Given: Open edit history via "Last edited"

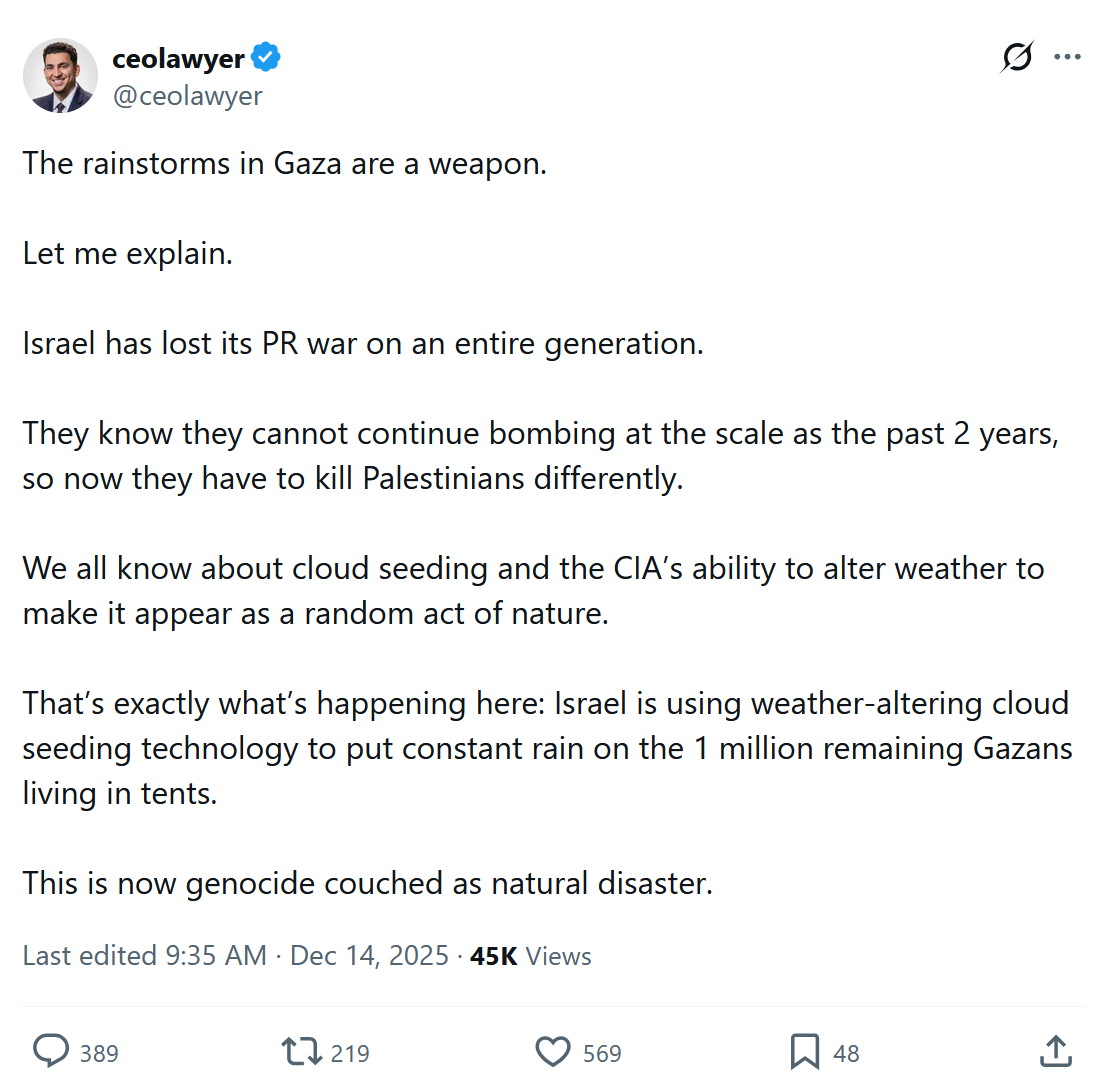Looking at the screenshot, I should (88, 956).
